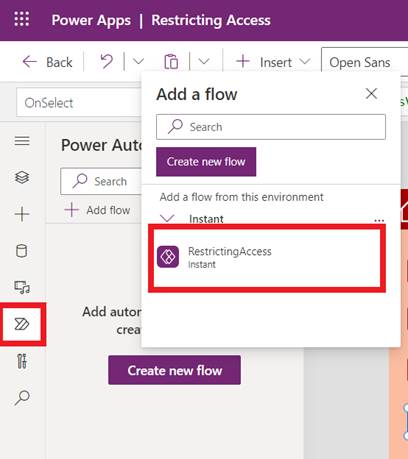Click the Search field in Add a flow
Screen dimensions: 408x459
[x=271, y=127]
